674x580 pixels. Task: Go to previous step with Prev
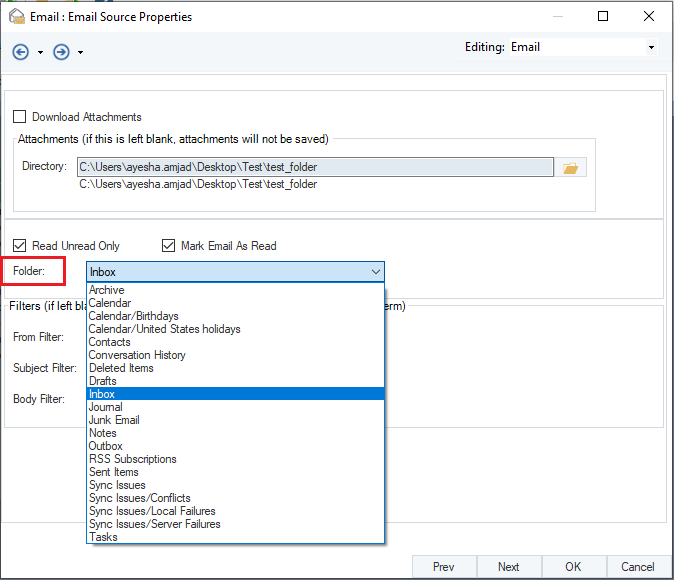(x=443, y=567)
